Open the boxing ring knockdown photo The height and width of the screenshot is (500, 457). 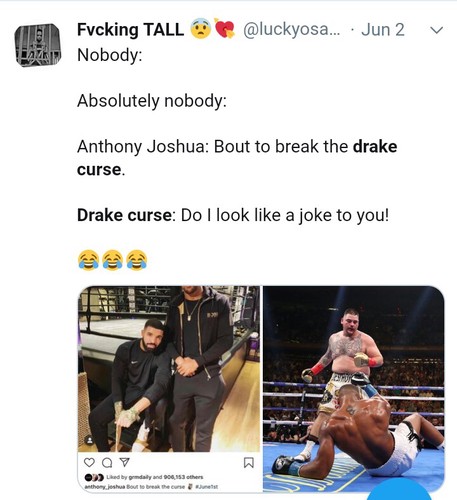point(354,389)
